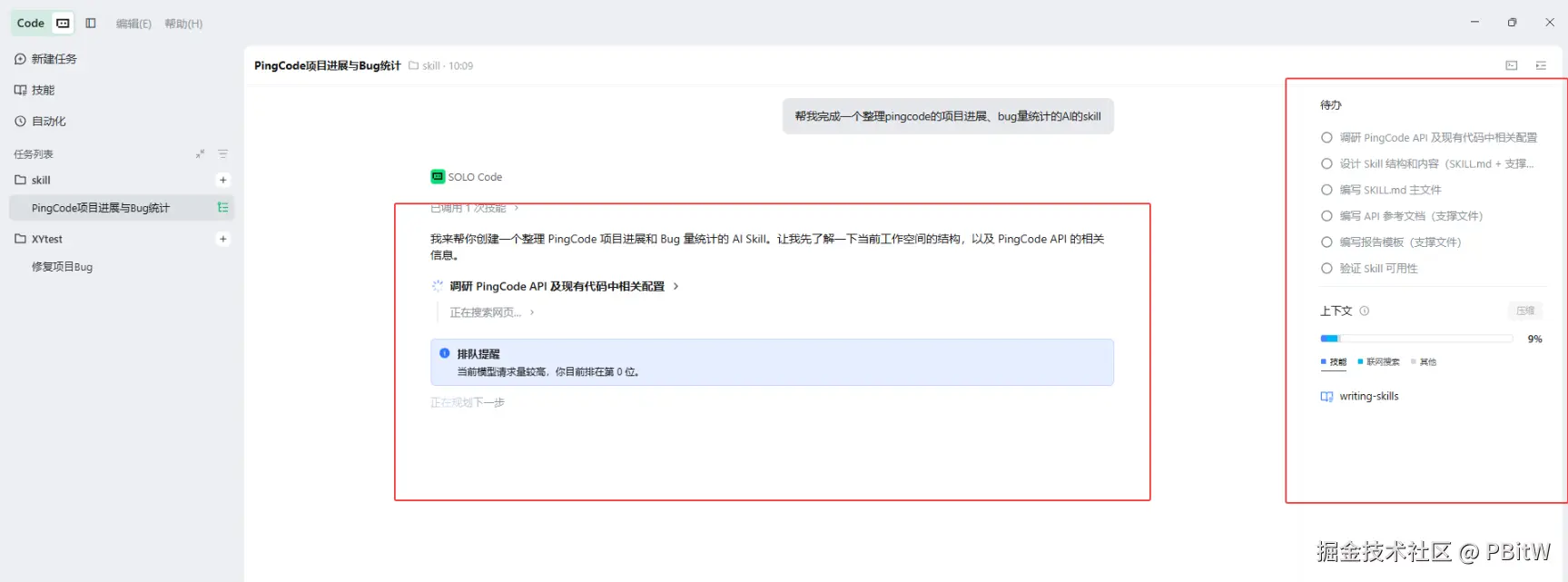
Task: Add a task to the skill folder
Action: (x=222, y=180)
